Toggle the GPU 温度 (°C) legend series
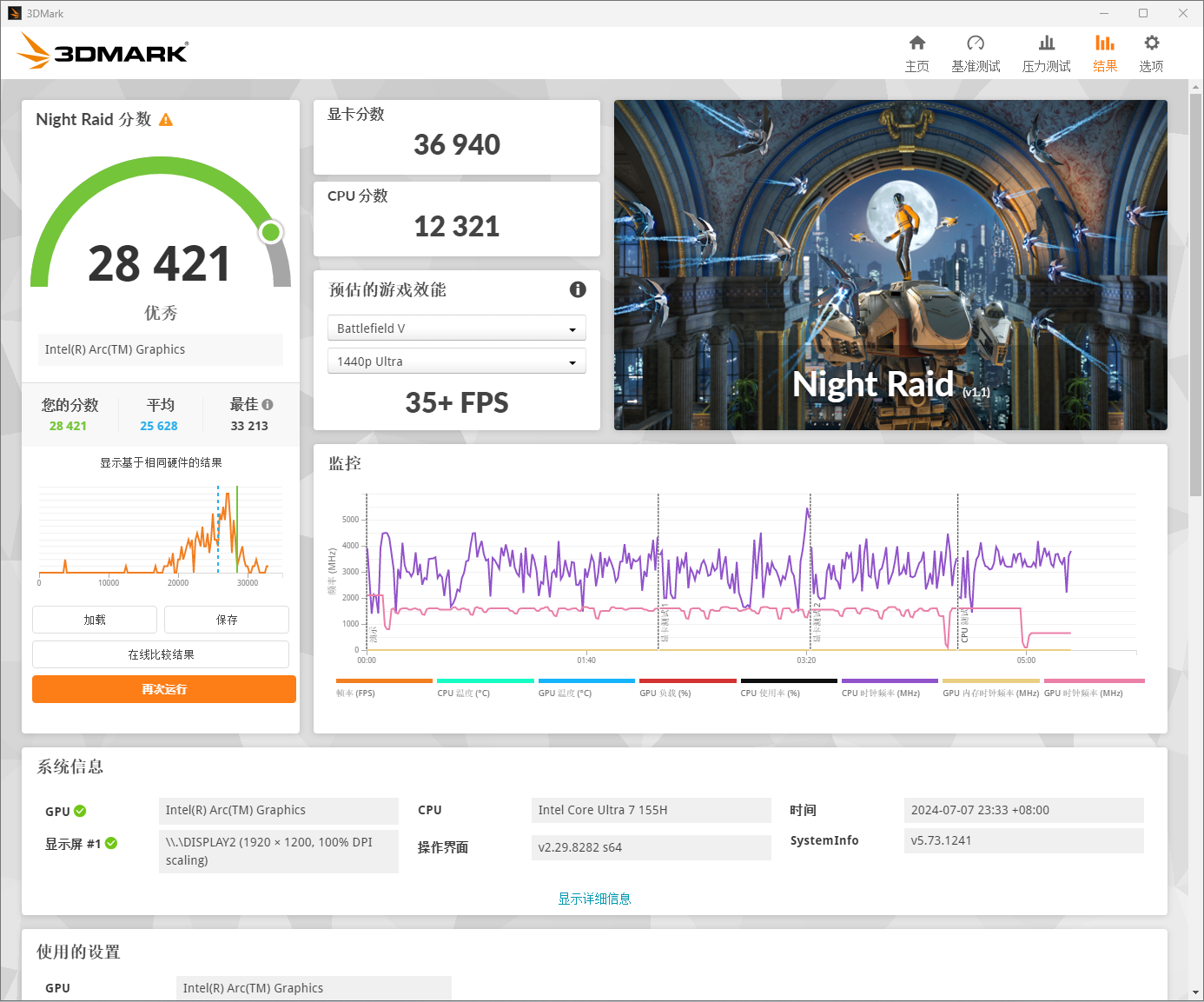This screenshot has height=1002, width=1204. (x=586, y=688)
